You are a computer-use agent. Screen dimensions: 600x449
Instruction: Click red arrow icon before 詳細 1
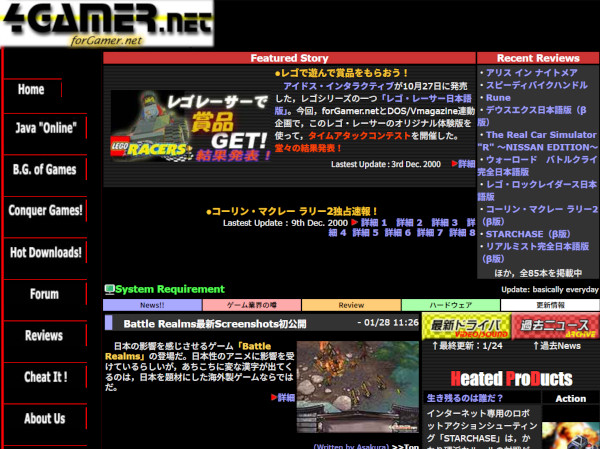354,222
